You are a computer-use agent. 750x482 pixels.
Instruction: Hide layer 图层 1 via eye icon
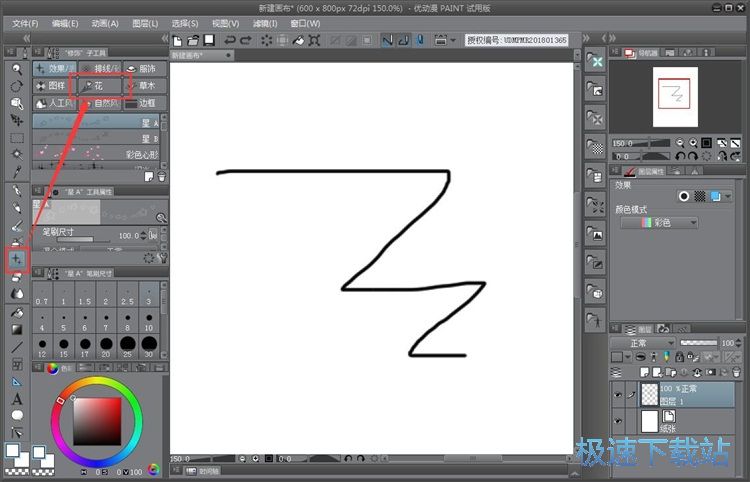tap(618, 394)
